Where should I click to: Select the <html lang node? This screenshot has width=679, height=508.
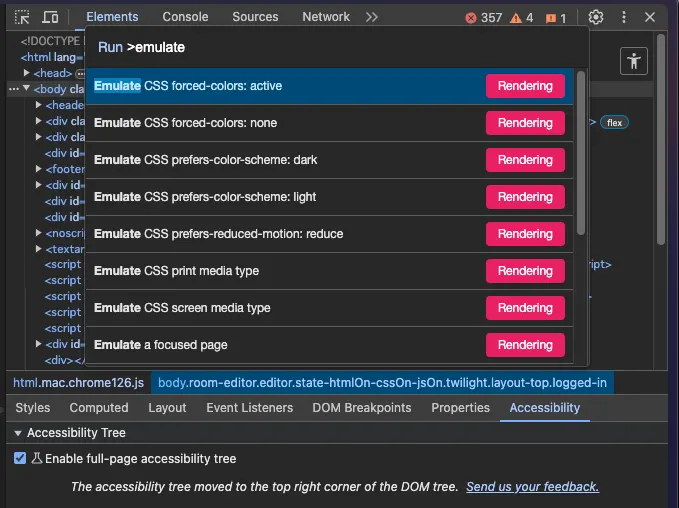click(52, 57)
